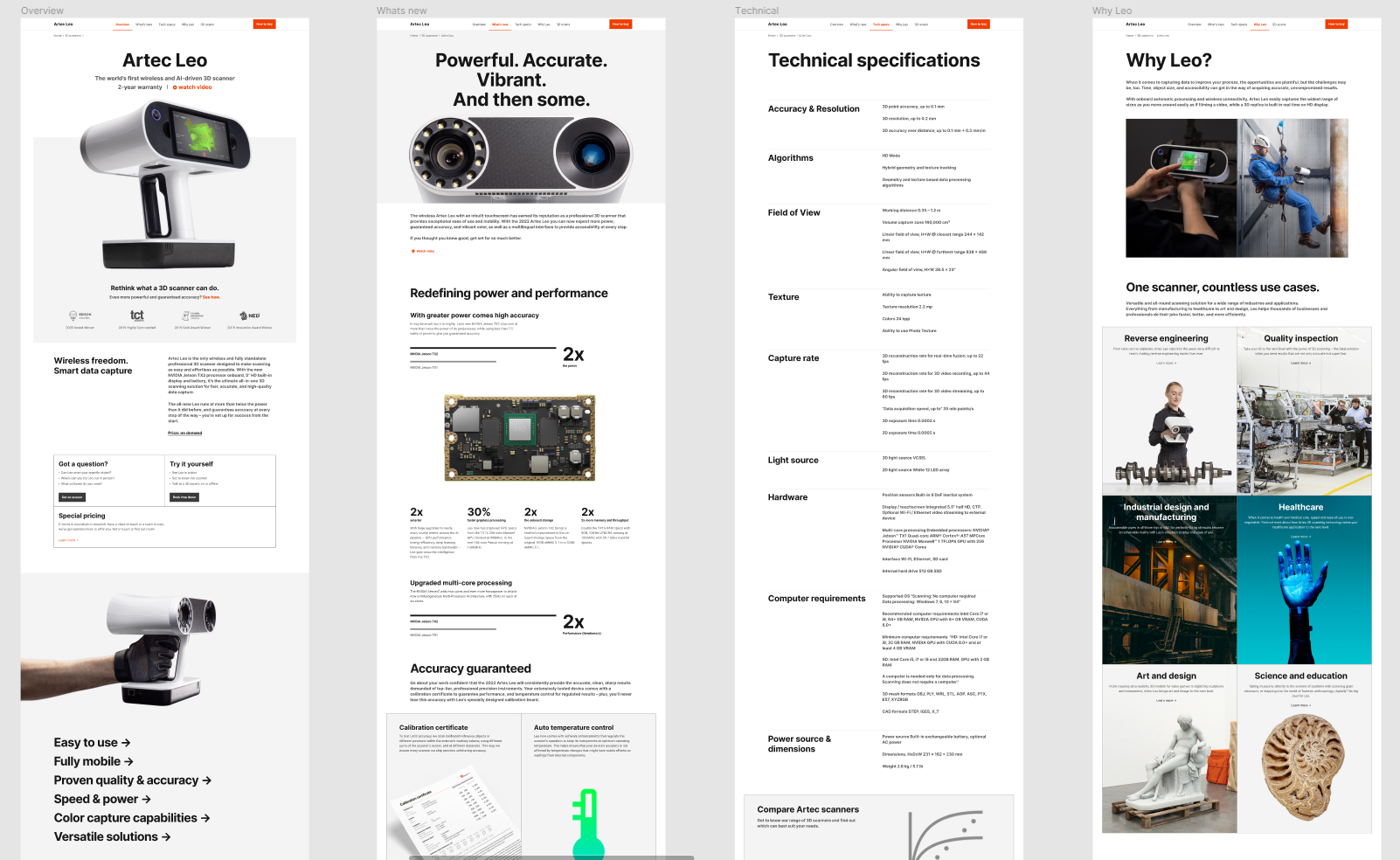This screenshot has width=1400, height=860.
Task: Click the Price on demand link
Action: 185,433
